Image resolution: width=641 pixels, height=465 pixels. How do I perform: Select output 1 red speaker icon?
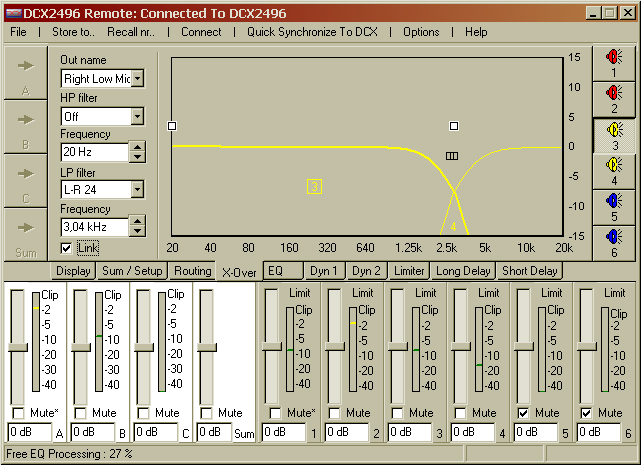614,63
